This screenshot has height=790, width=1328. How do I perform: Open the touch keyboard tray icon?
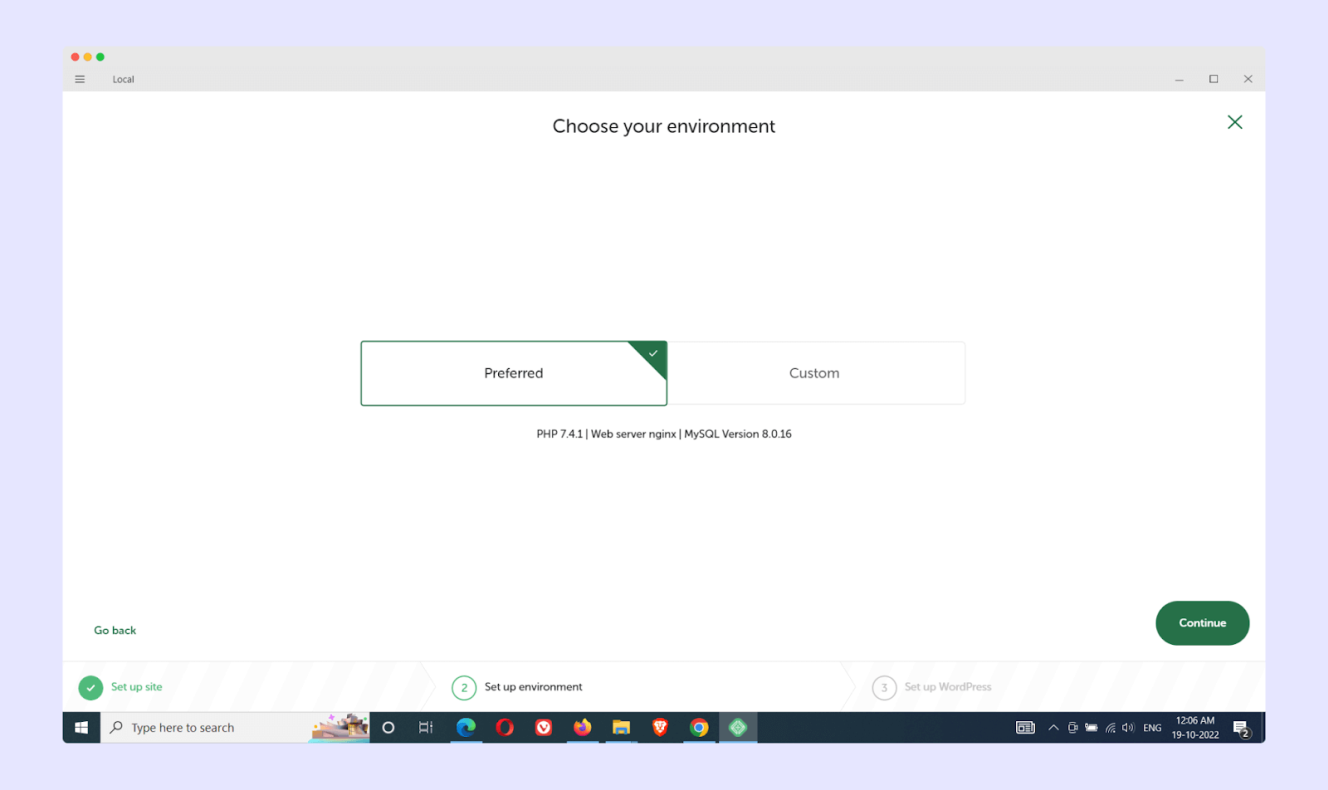click(x=1025, y=728)
